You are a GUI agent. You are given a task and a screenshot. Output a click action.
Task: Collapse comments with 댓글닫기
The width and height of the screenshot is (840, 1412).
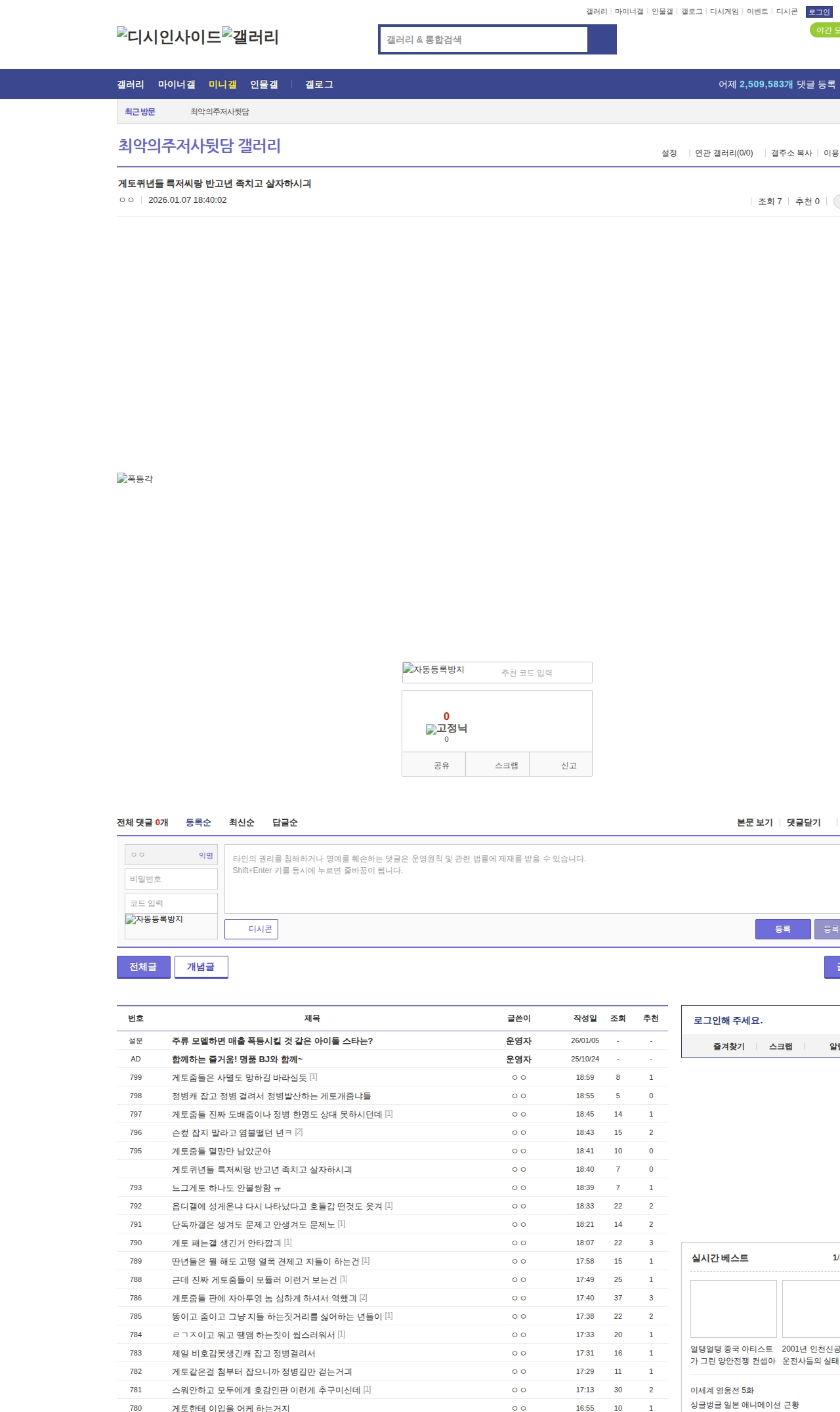point(803,823)
